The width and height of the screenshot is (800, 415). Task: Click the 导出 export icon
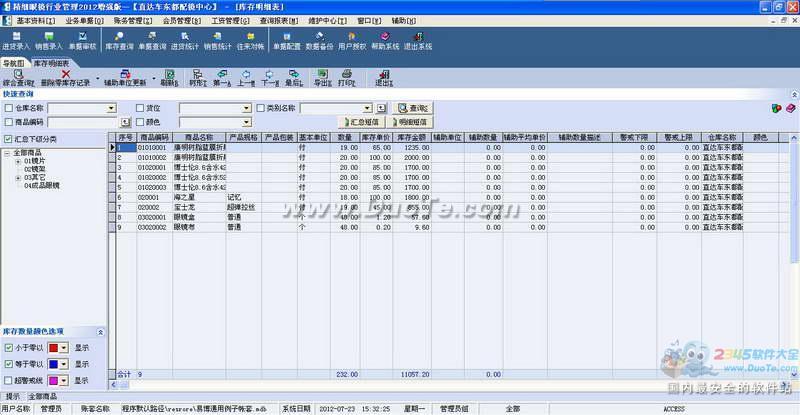coord(322,77)
